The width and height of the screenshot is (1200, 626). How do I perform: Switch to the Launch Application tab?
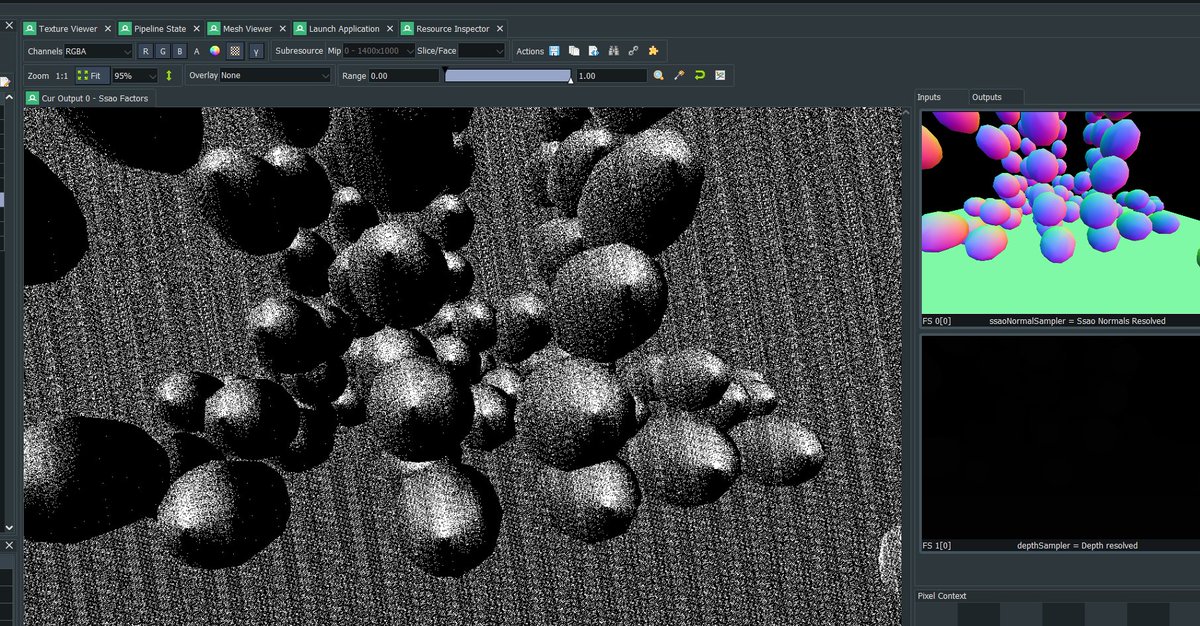[344, 29]
